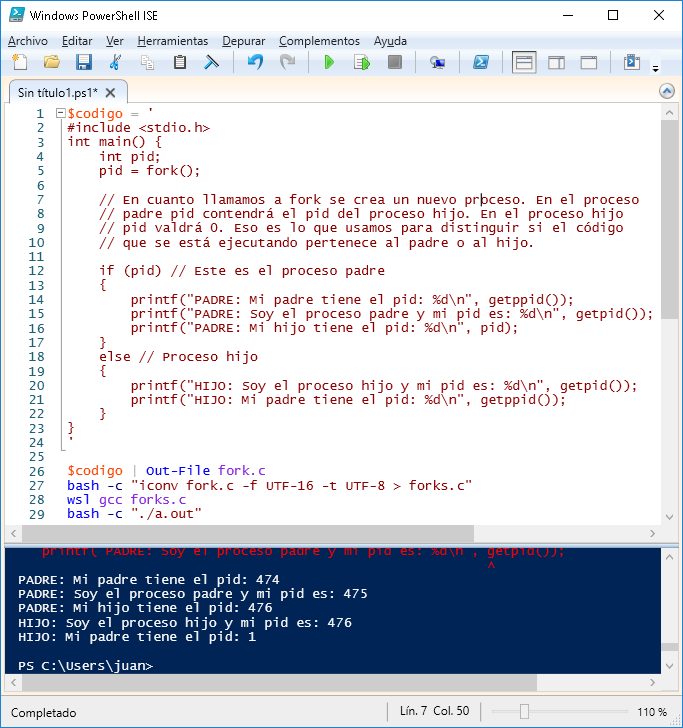The width and height of the screenshot is (683, 728).
Task: Click script pane vertical scrollbar thumb
Action: click(669, 219)
